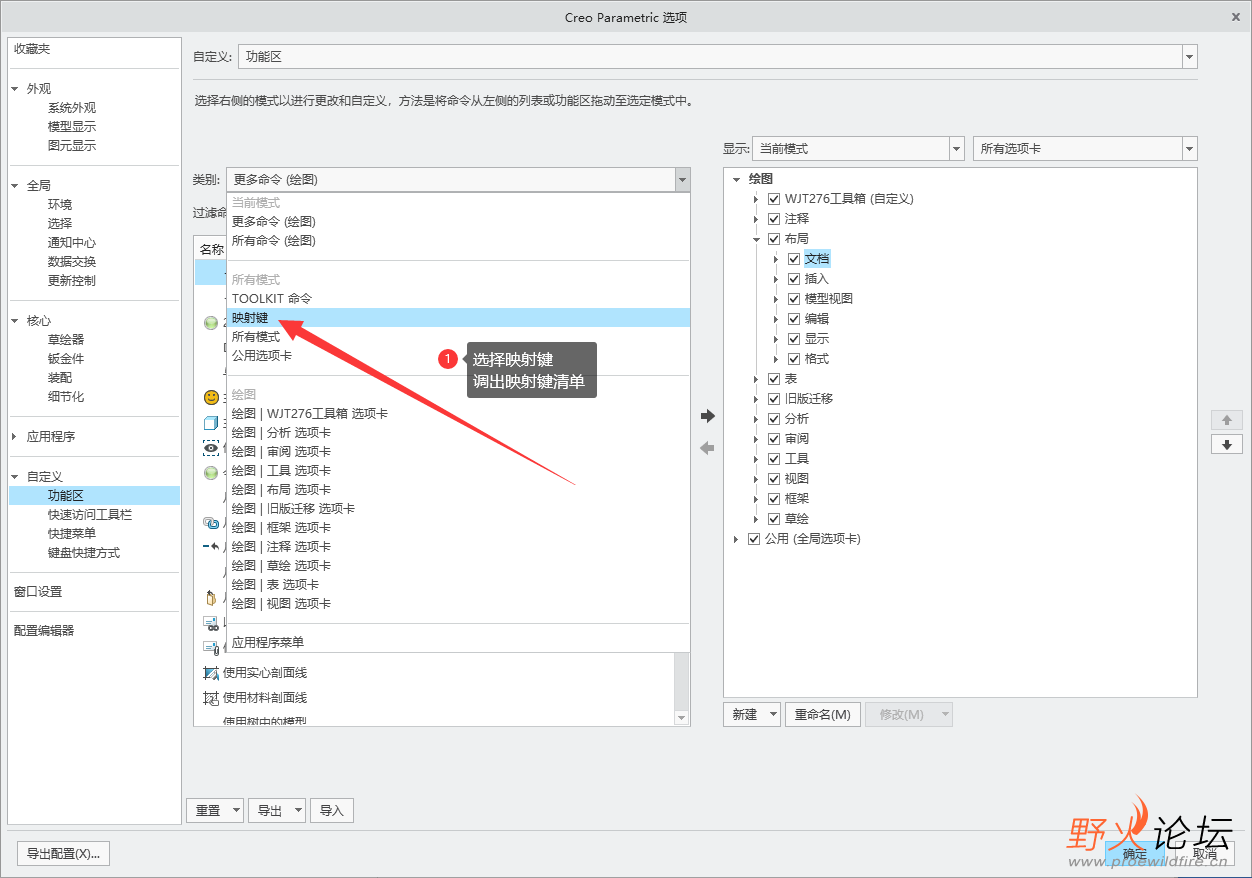The width and height of the screenshot is (1252, 878).
Task: Click the 导出配置(X)... button
Action: pyautogui.click(x=64, y=853)
